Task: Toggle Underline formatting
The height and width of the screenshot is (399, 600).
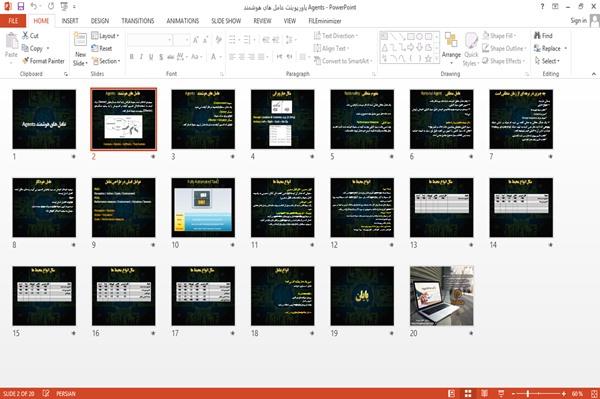Action: click(151, 57)
